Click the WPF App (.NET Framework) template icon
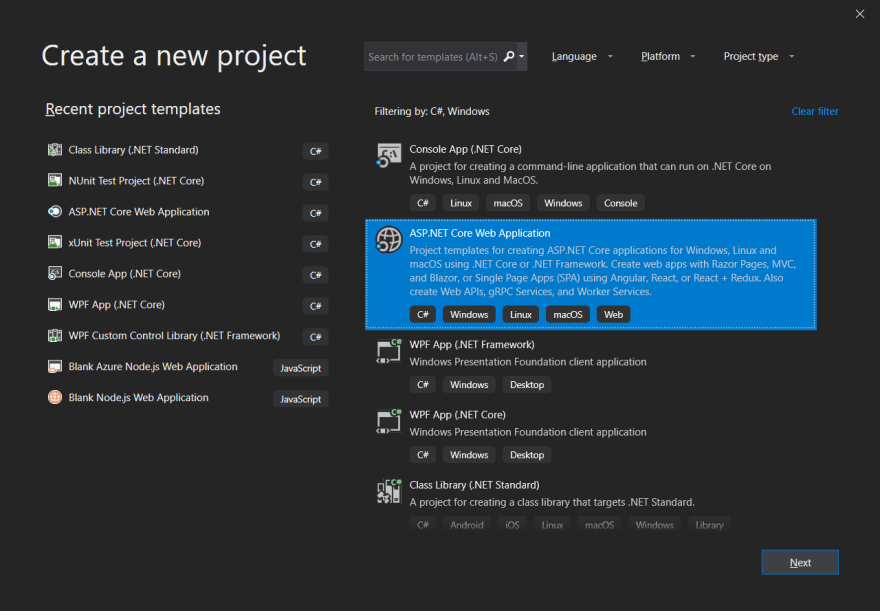This screenshot has height=611, width=880. point(388,352)
